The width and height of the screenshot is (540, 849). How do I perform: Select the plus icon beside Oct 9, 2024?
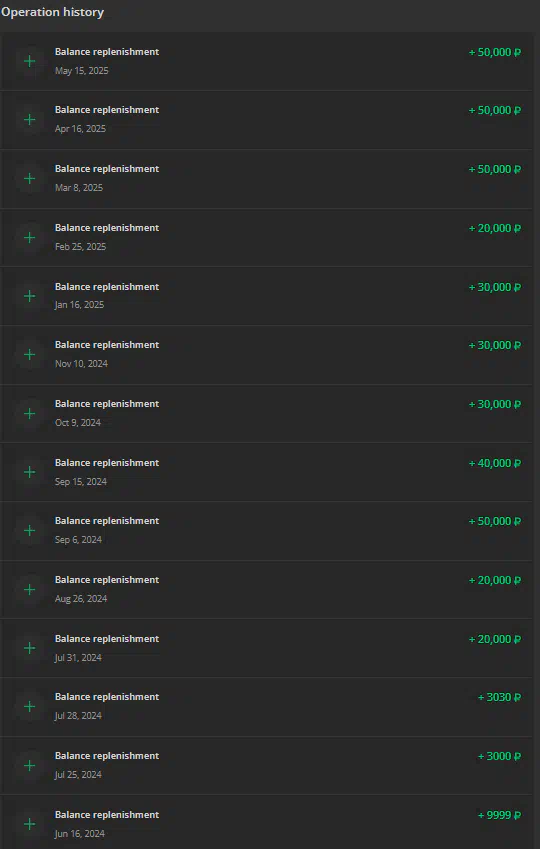pyautogui.click(x=29, y=414)
